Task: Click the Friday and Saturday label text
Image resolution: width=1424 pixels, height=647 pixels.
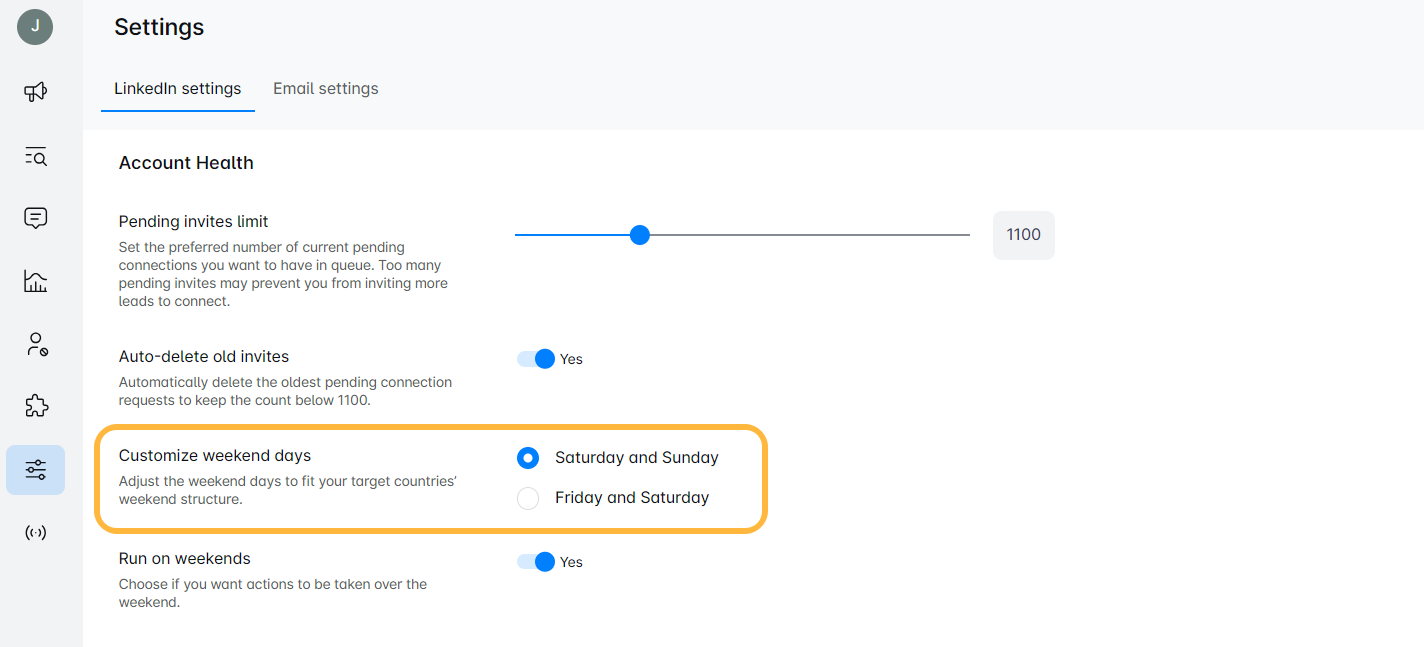Action: (632, 498)
